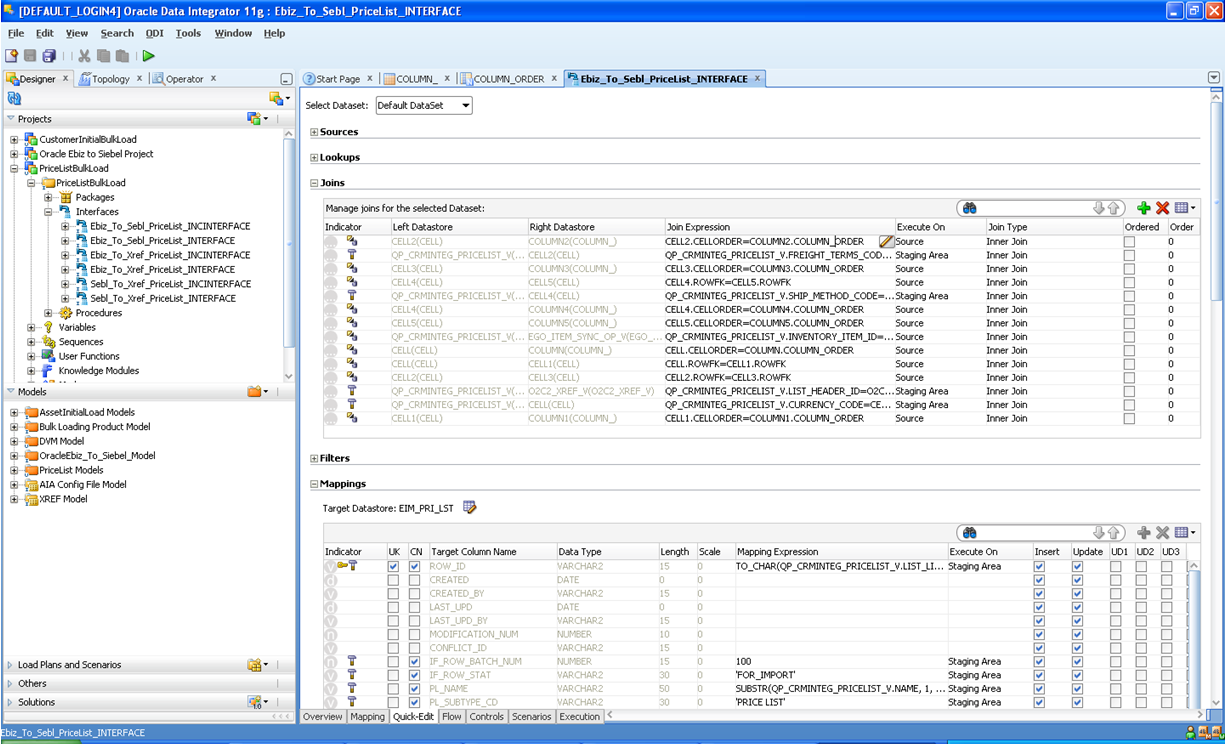Click the green Run arrow icon
The width and height of the screenshot is (1227, 744).
click(x=149, y=56)
